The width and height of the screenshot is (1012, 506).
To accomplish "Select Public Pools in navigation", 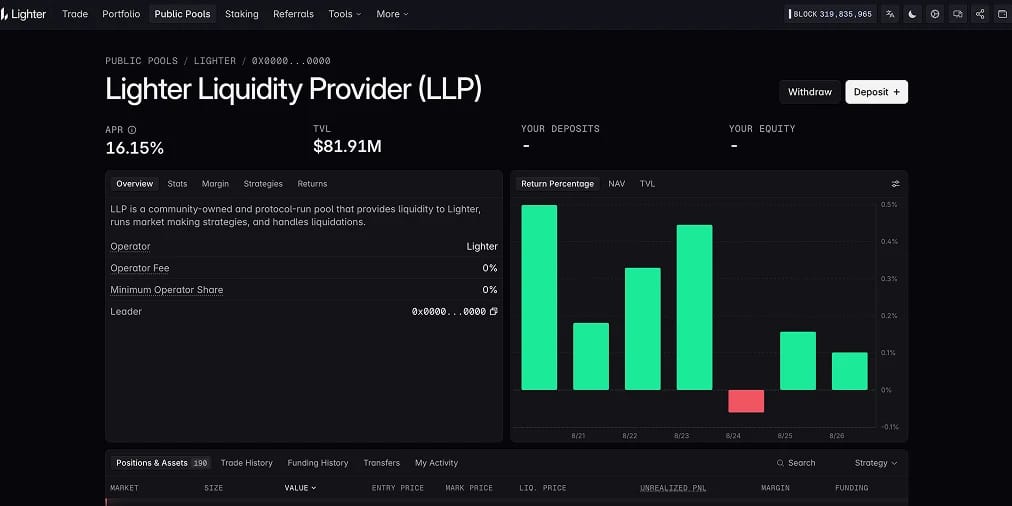I will click(183, 14).
